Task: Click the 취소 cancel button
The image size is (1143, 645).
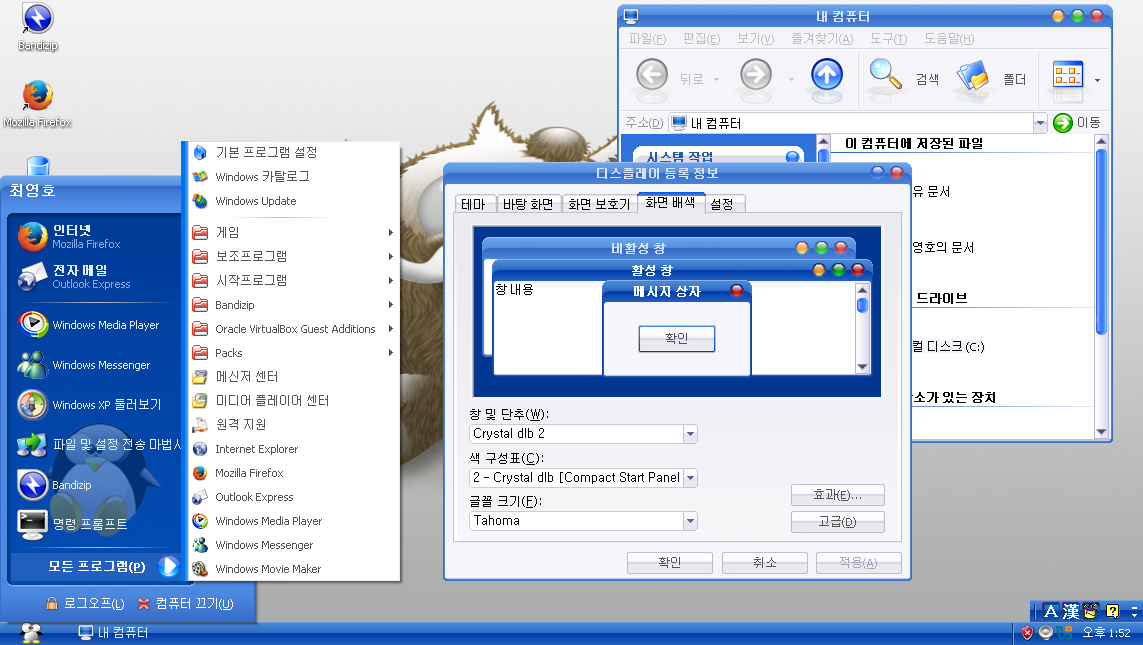Action: [765, 563]
